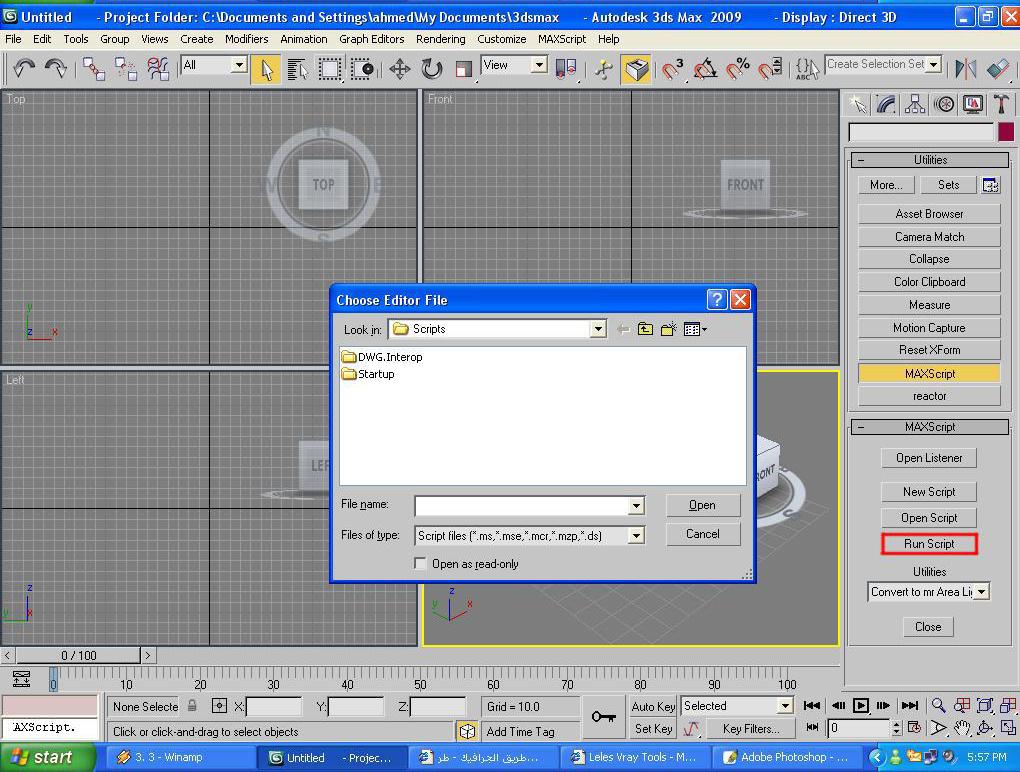Click the Open button in the dialog
The height and width of the screenshot is (772, 1020).
703,505
